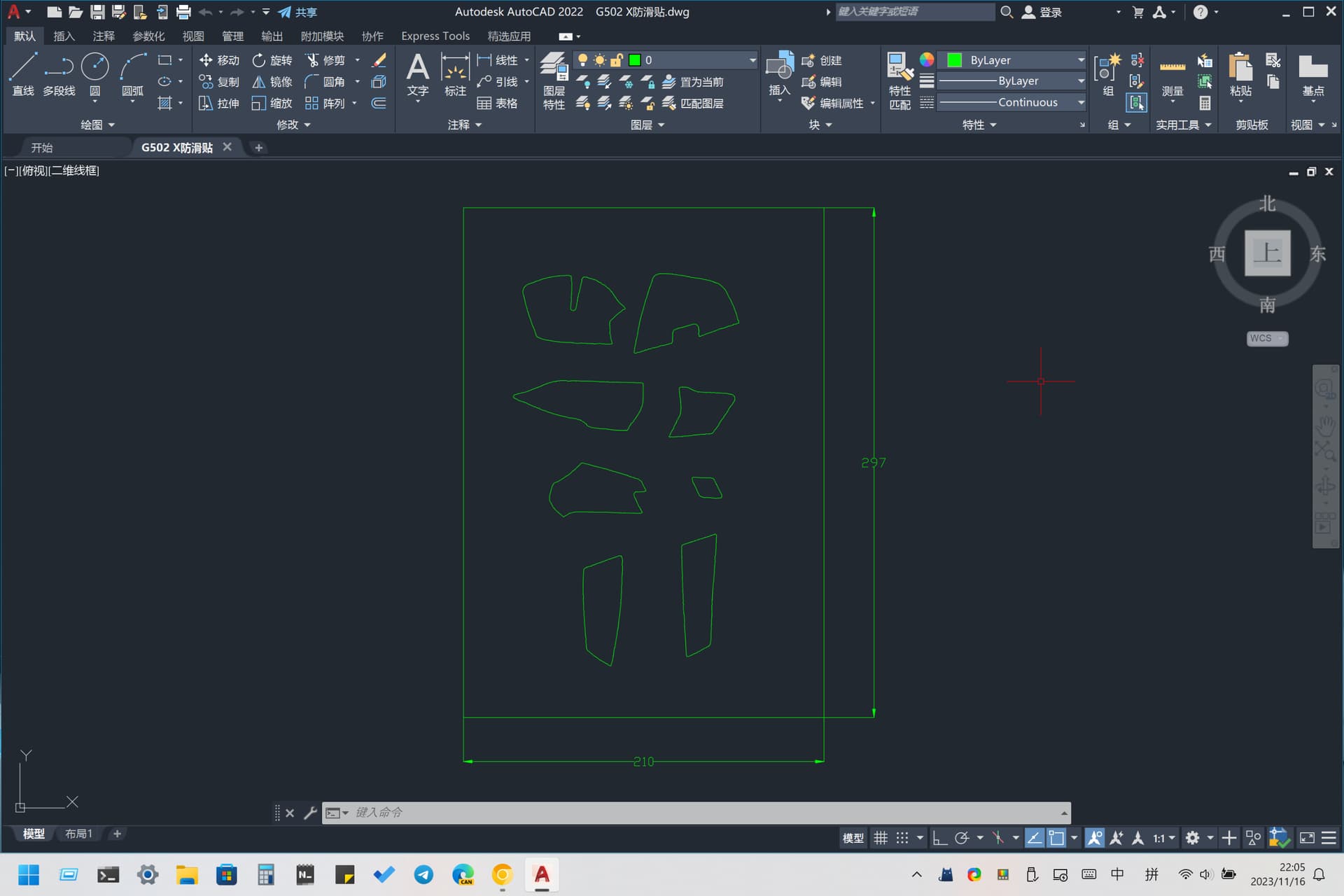Click the Move (移动) tool
This screenshot has height=896, width=1344.
pos(219,60)
